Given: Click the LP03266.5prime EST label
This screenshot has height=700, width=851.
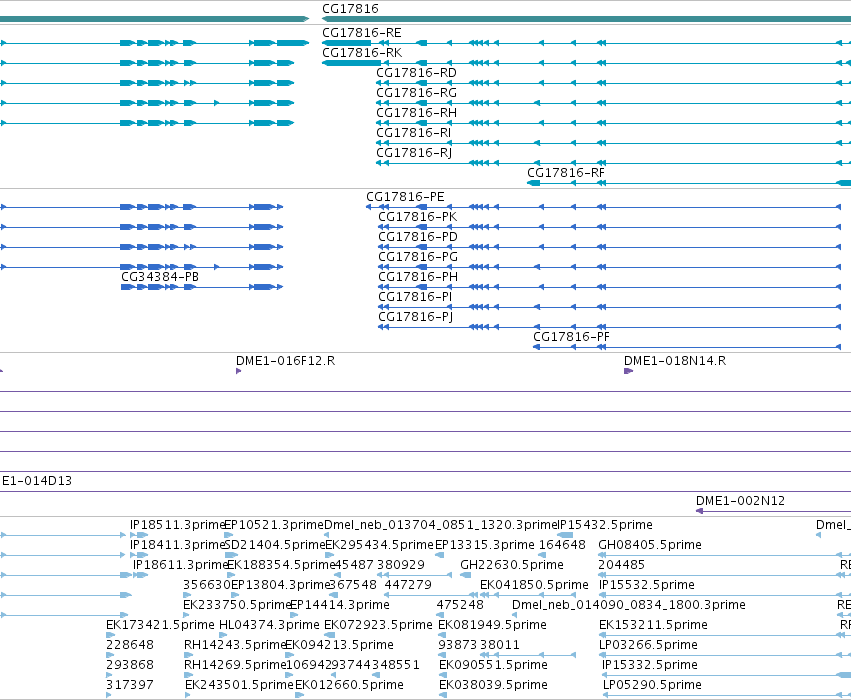Looking at the screenshot, I should pyautogui.click(x=649, y=645).
